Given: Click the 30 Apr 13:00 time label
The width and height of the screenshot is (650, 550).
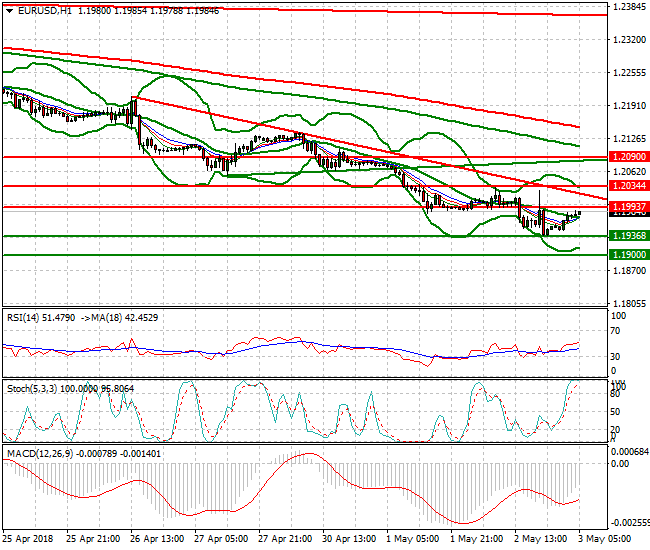Looking at the screenshot, I should pyautogui.click(x=349, y=539).
